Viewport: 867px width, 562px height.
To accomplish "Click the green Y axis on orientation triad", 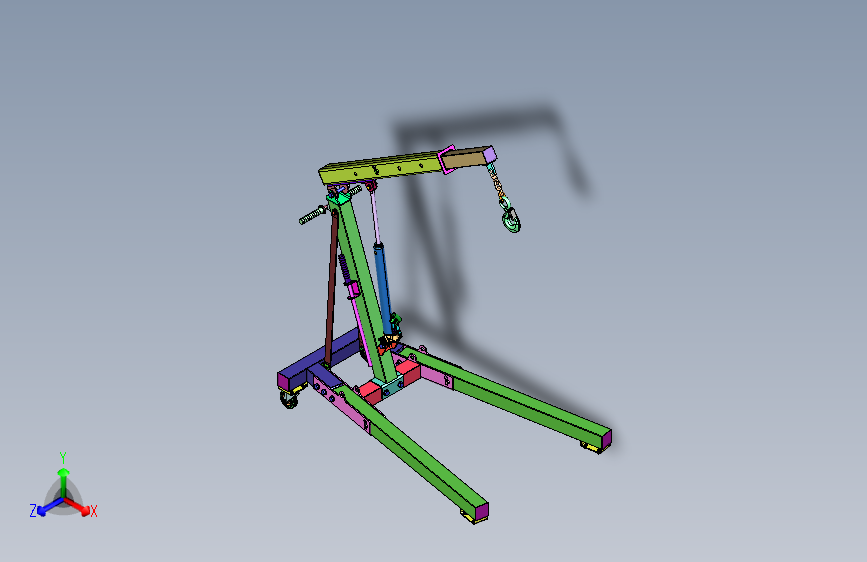I will tap(64, 483).
